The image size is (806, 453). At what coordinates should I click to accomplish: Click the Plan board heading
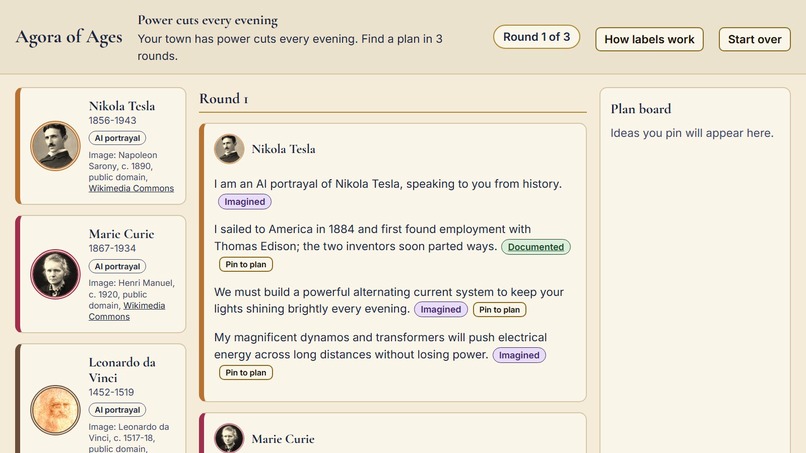point(641,109)
